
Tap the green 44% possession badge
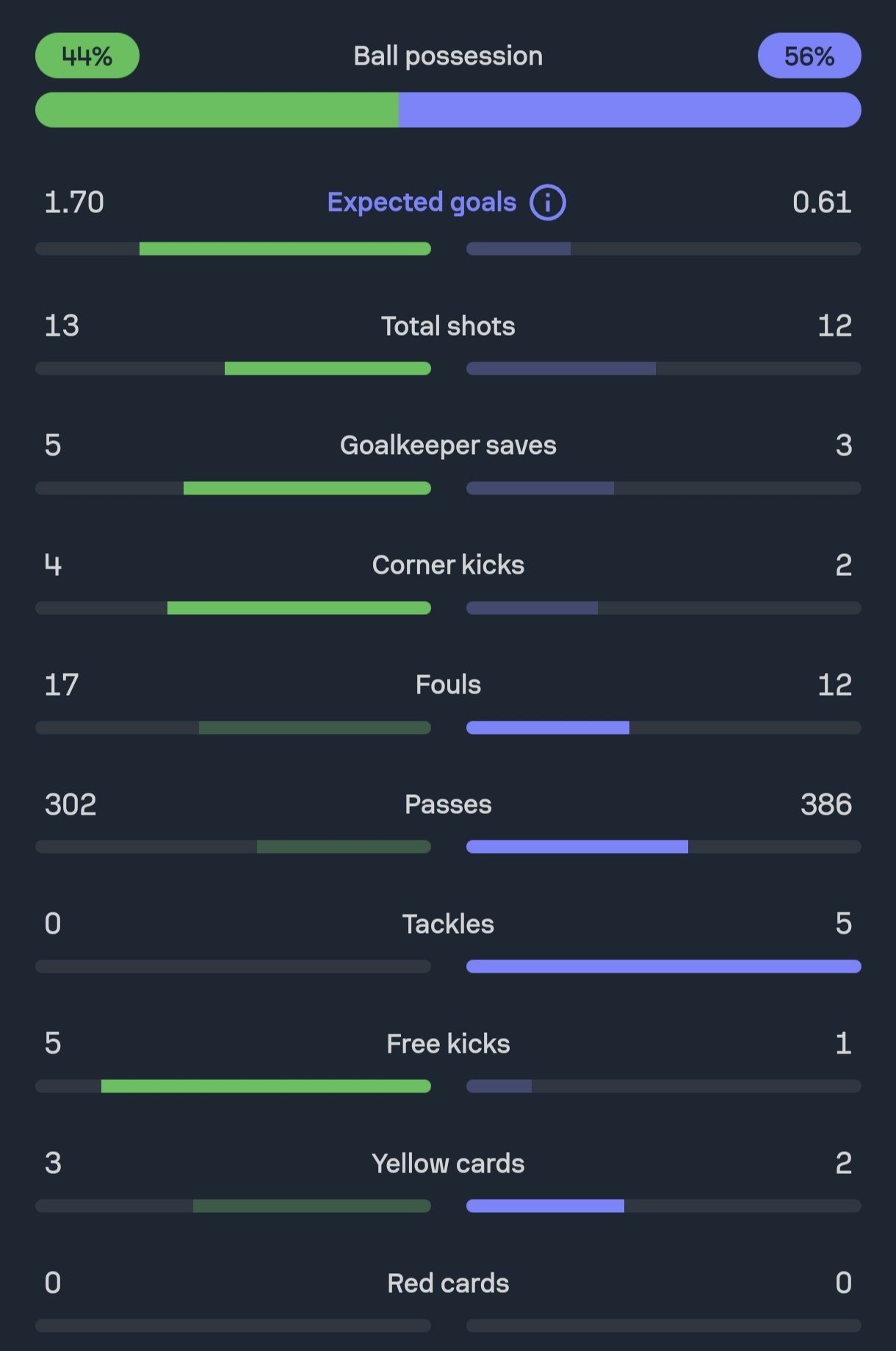tap(87, 56)
